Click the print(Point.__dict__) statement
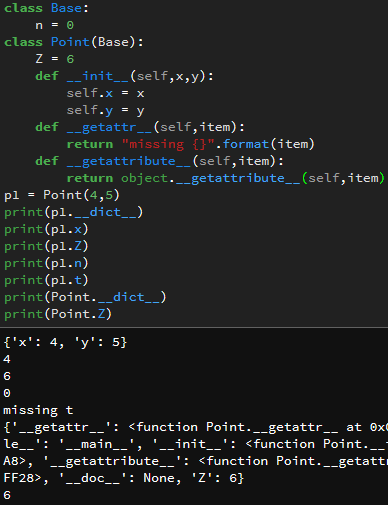The width and height of the screenshot is (388, 505). pos(85,297)
